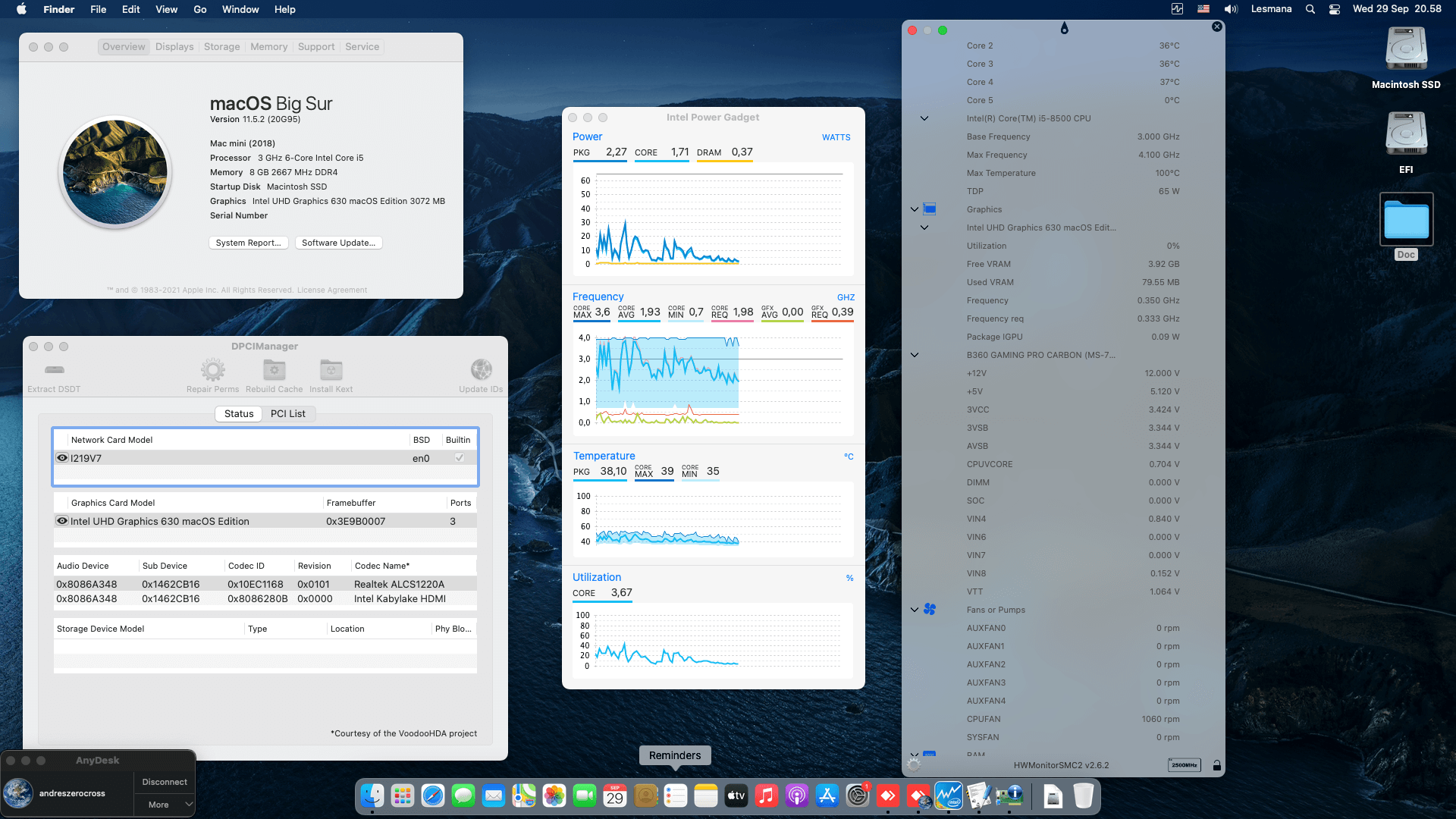Collapse Fans or Pumps group

[x=915, y=610]
